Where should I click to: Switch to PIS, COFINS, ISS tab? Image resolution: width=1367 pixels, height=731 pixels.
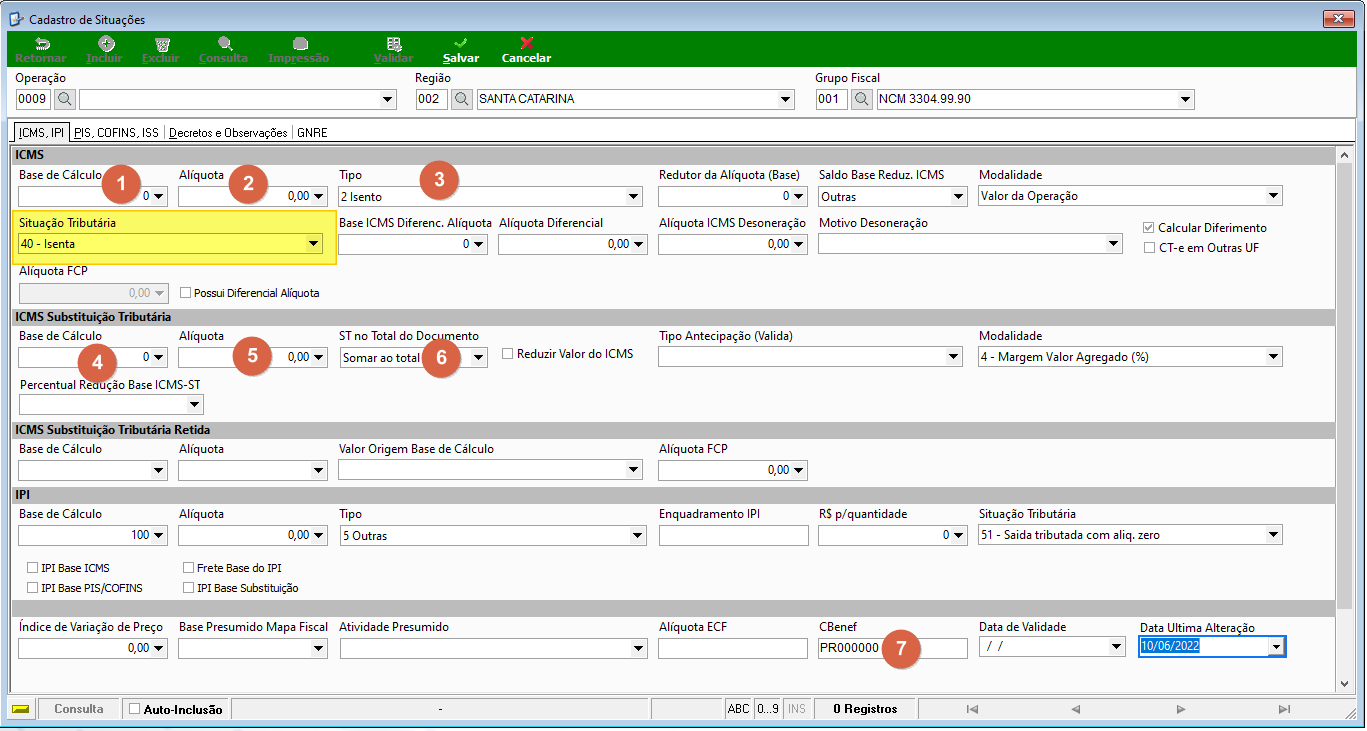tap(117, 132)
